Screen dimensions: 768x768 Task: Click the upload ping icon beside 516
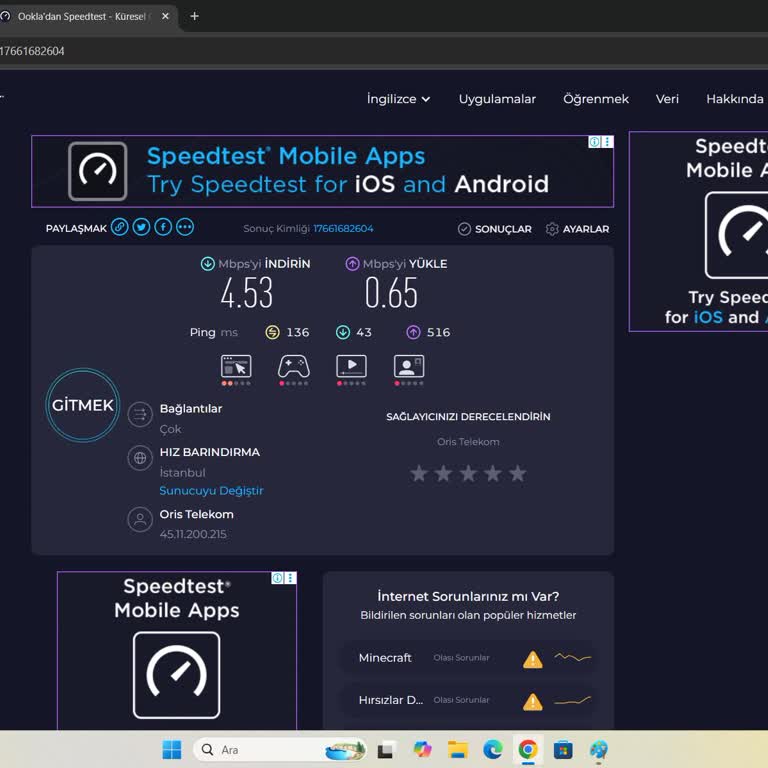(413, 332)
